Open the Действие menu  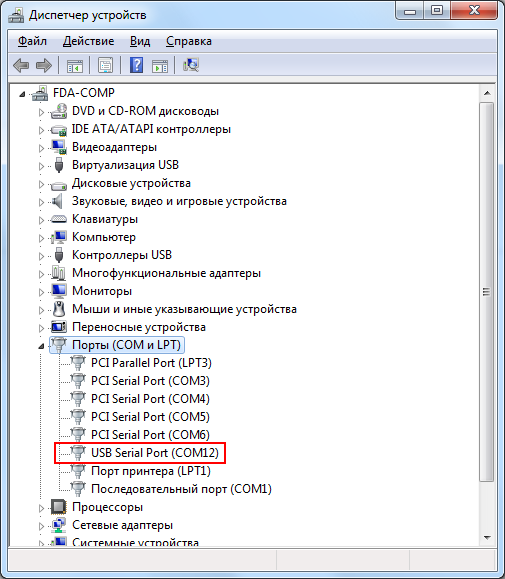88,41
